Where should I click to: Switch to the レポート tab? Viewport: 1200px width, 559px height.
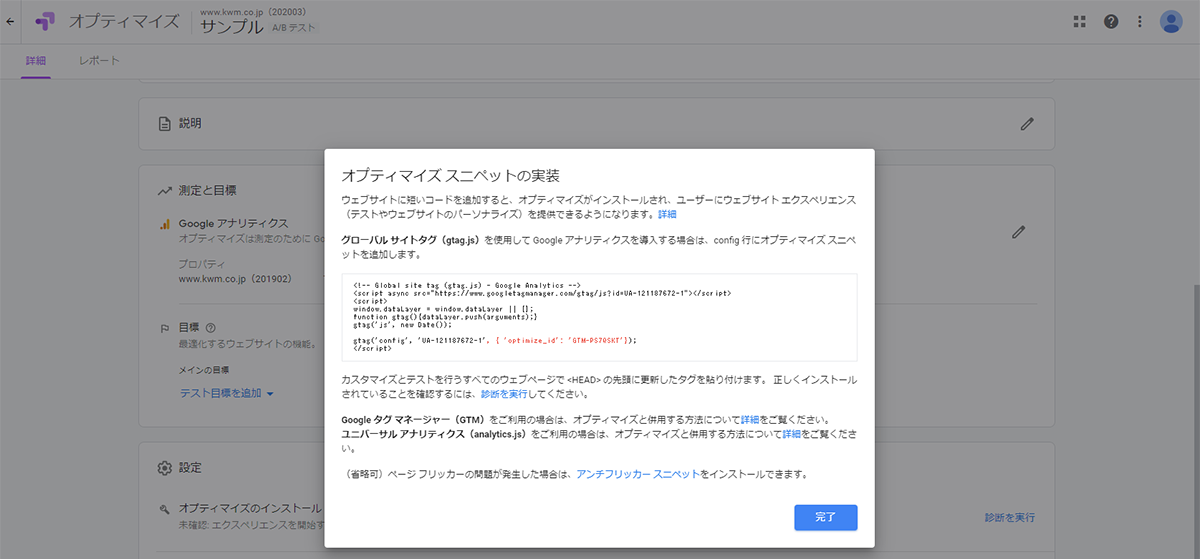[x=99, y=61]
